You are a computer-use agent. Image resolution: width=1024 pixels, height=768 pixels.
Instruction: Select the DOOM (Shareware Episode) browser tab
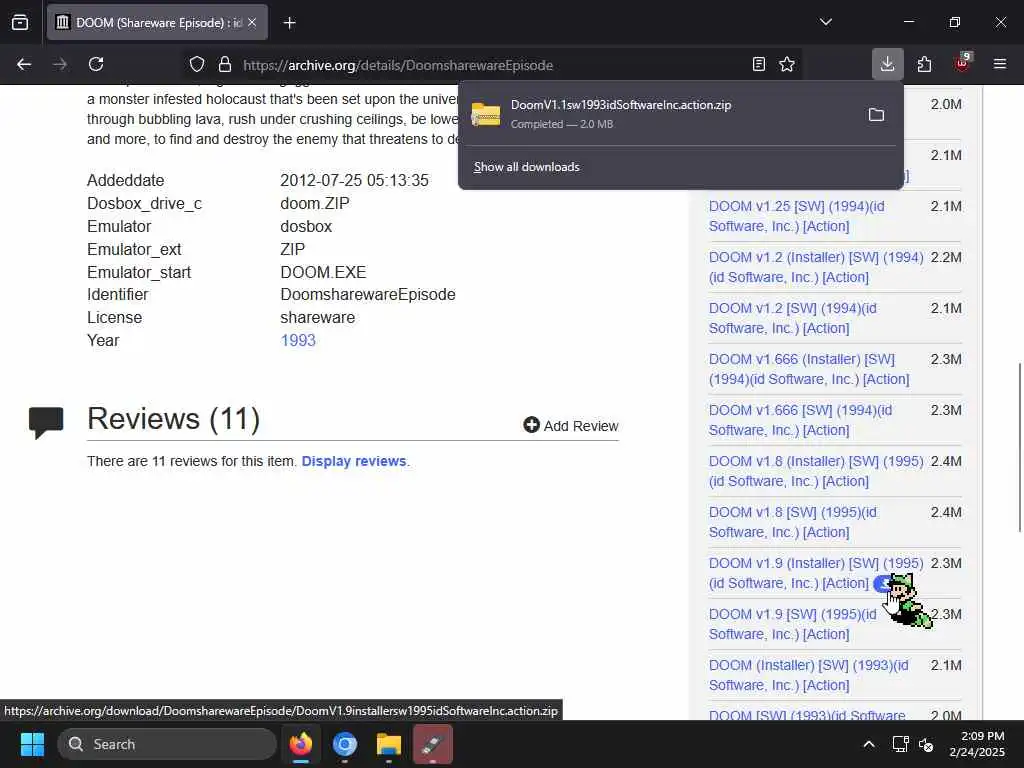click(x=157, y=23)
